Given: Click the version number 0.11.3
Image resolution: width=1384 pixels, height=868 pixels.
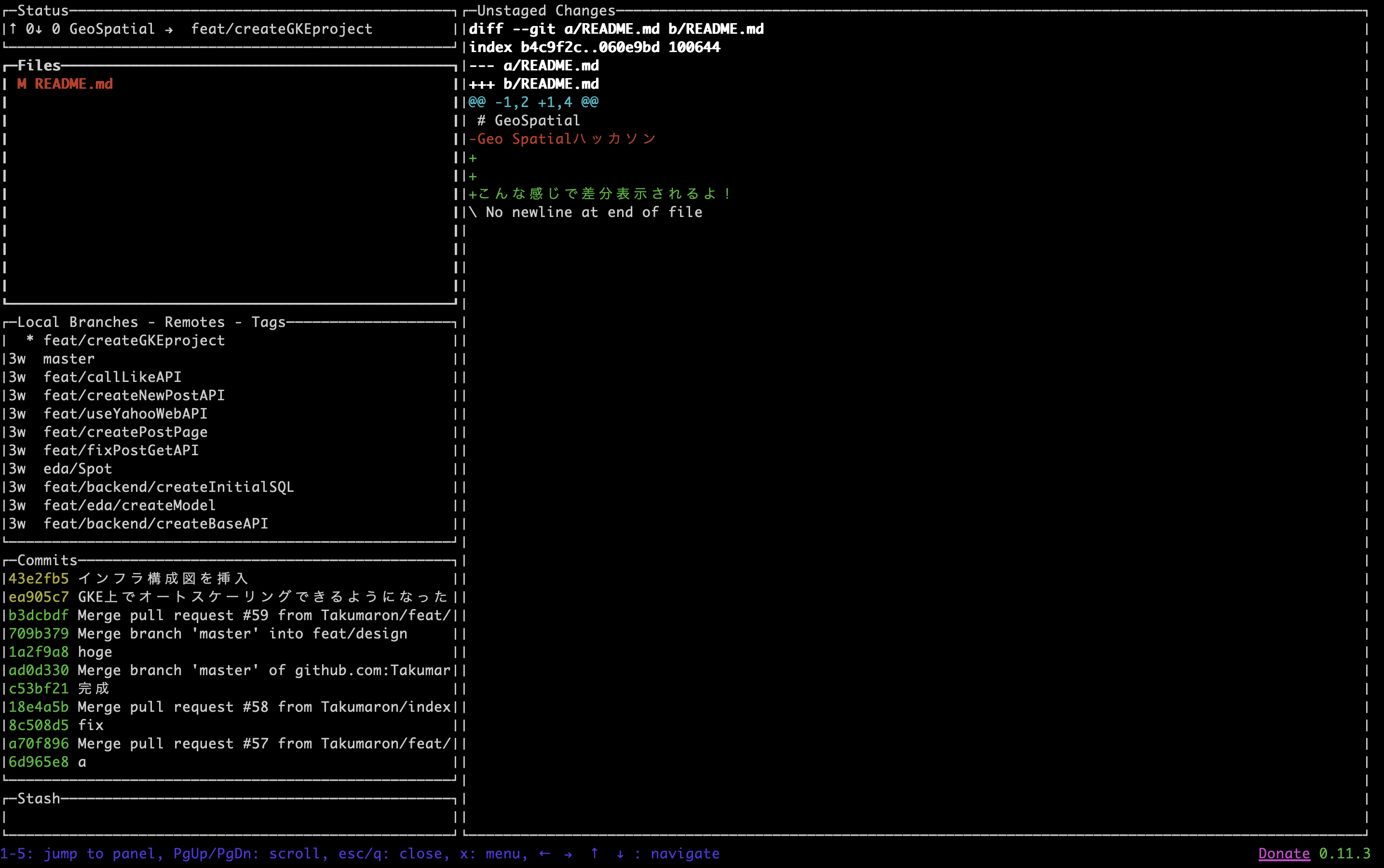Looking at the screenshot, I should pos(1345,854).
